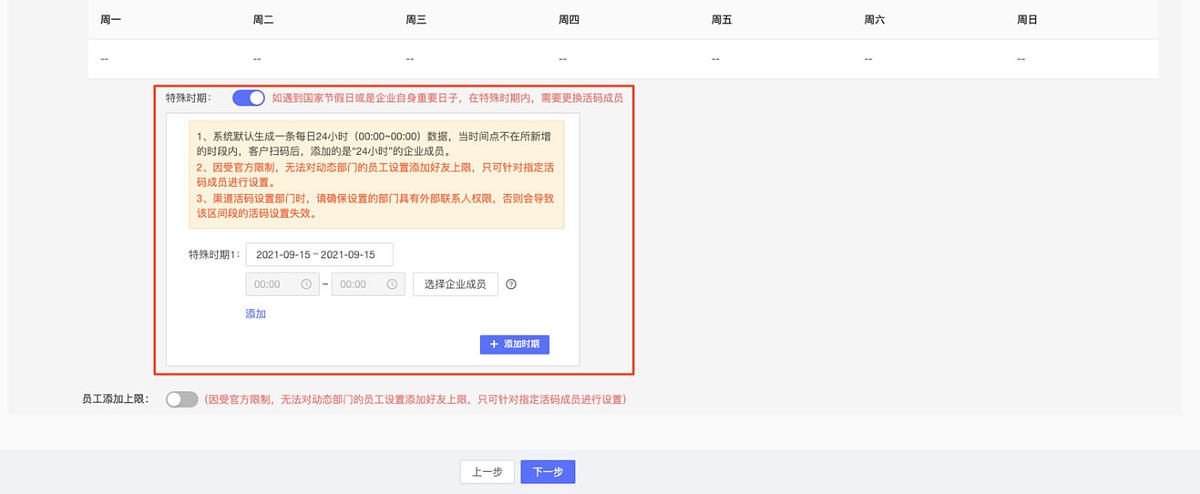This screenshot has width=1200, height=494.
Task: Proceed with 下一步 button
Action: [x=548, y=472]
